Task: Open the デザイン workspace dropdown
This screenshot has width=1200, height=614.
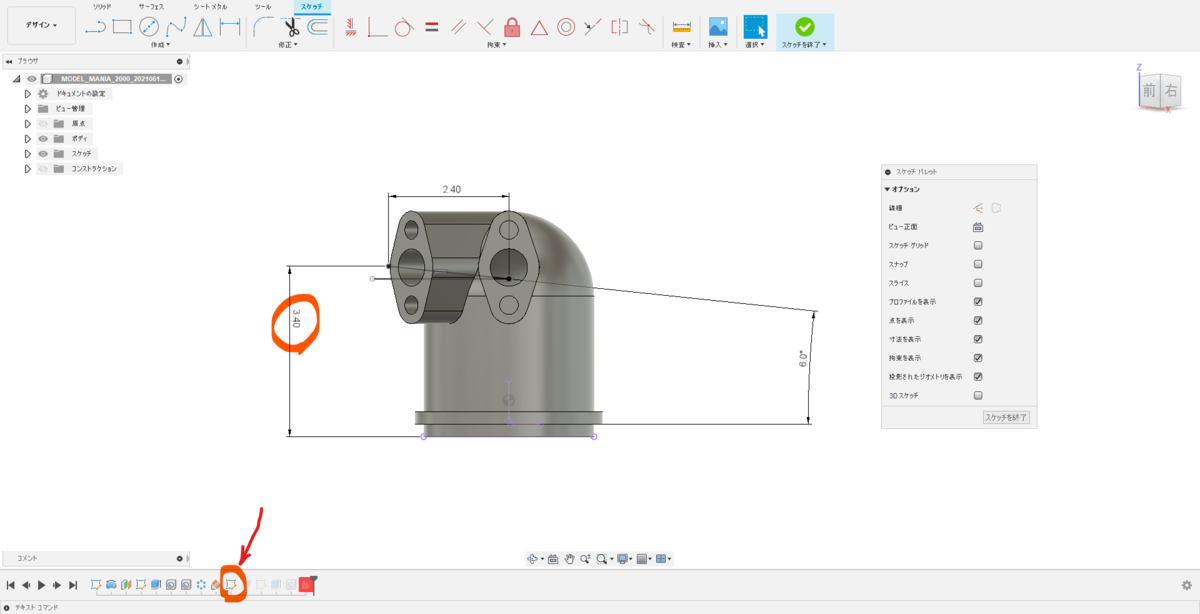Action: pos(41,25)
